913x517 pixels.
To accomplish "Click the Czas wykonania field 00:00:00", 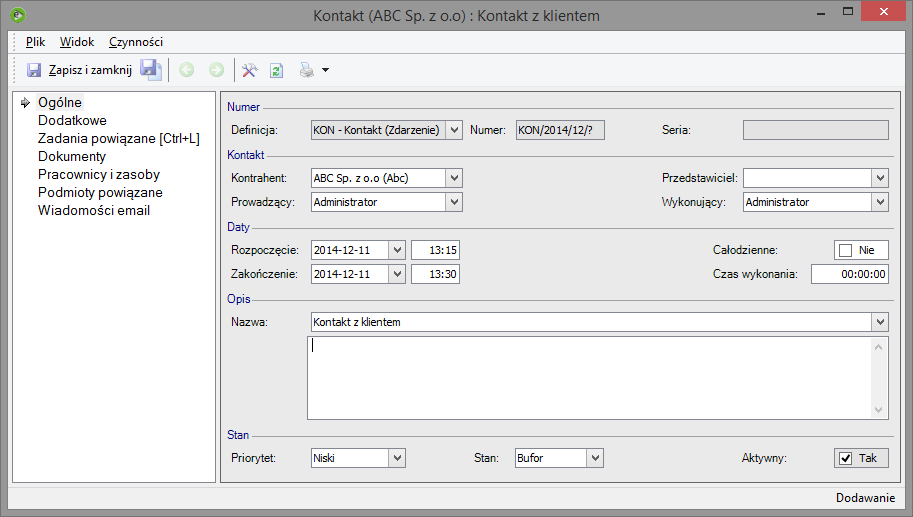I will coord(850,274).
